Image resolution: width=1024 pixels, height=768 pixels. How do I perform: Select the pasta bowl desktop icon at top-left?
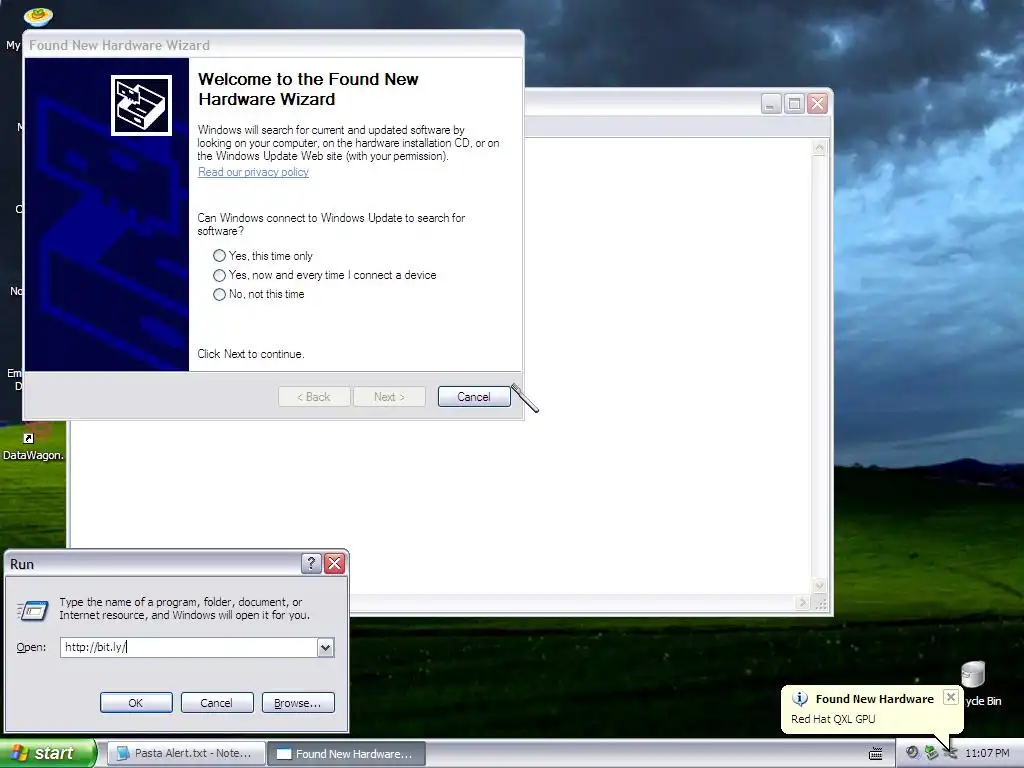(x=38, y=16)
